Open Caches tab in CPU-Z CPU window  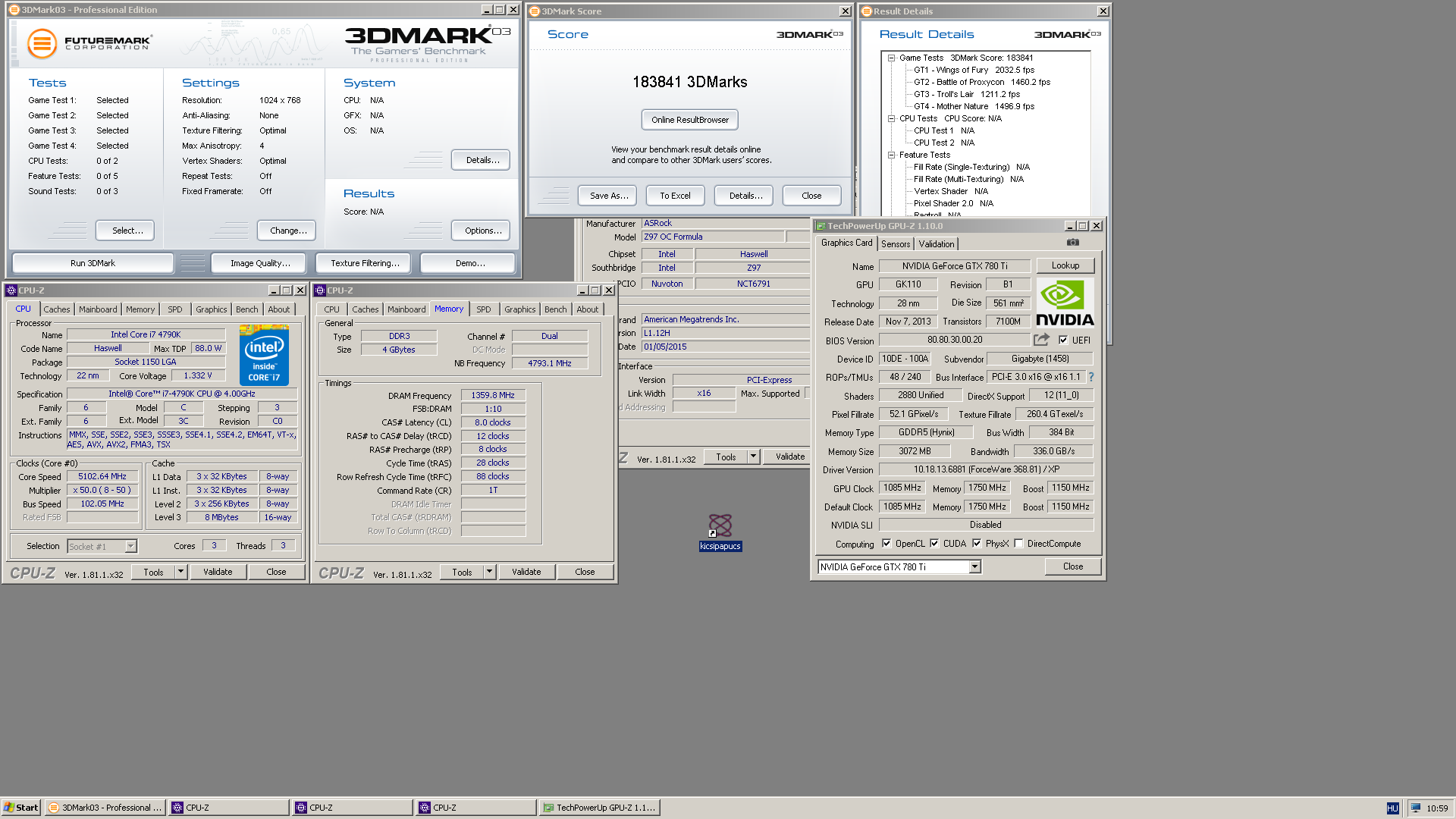click(57, 309)
